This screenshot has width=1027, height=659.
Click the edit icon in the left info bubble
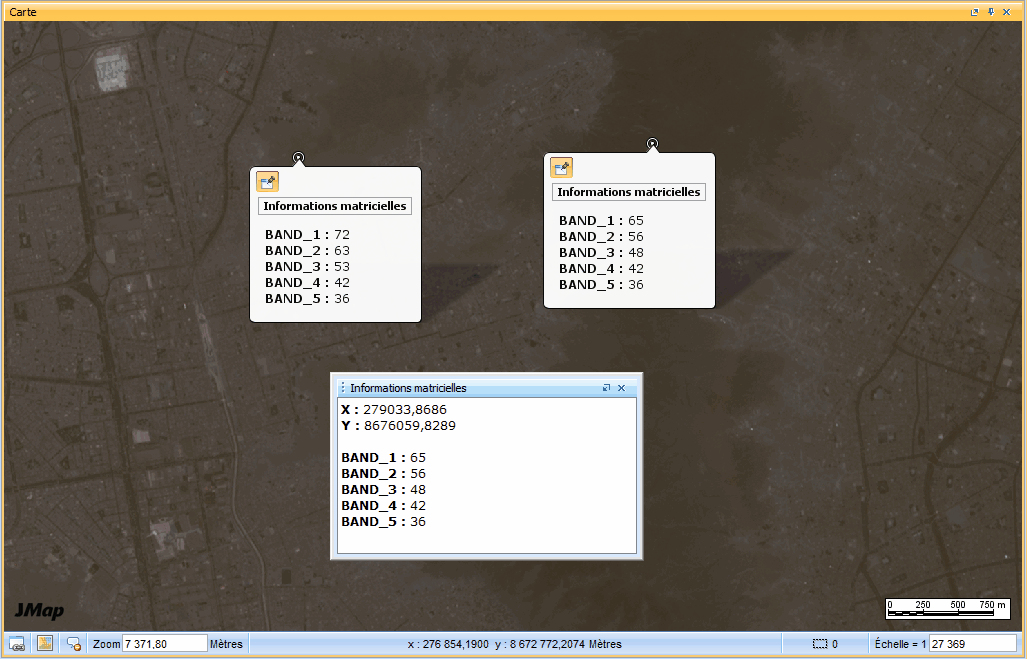pos(267,181)
